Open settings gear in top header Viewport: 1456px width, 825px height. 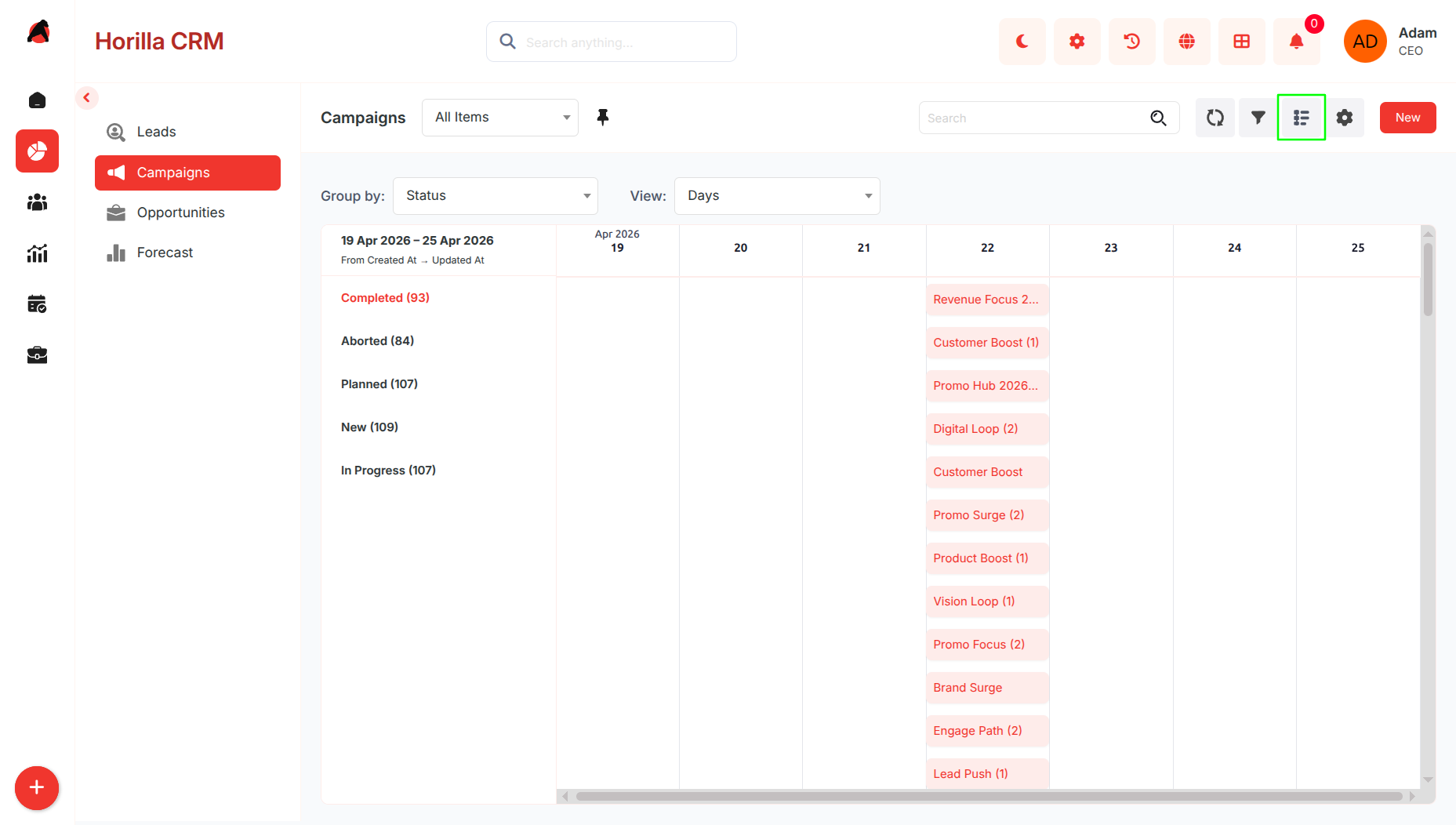(x=1077, y=42)
